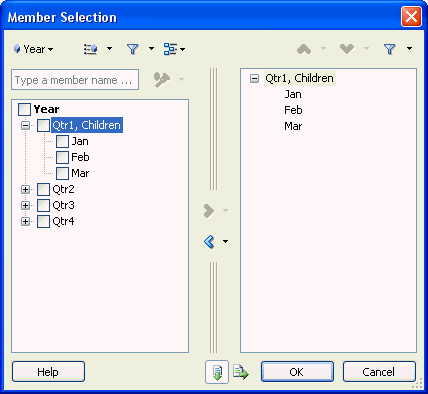Check the Year root checkbox
The image size is (428, 394).
(25, 109)
